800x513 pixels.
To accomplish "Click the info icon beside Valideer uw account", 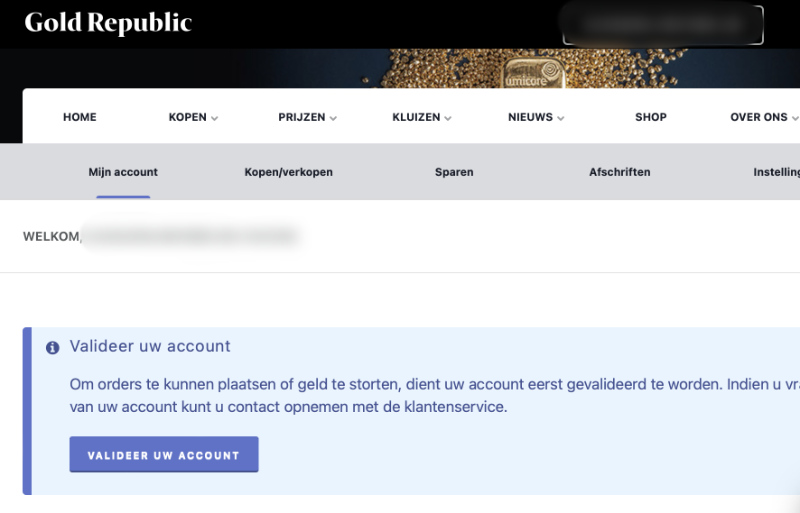I will point(53,348).
